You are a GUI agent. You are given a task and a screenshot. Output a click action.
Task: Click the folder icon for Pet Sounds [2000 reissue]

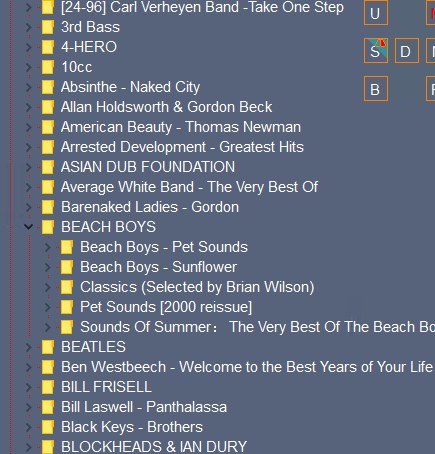pos(67,307)
